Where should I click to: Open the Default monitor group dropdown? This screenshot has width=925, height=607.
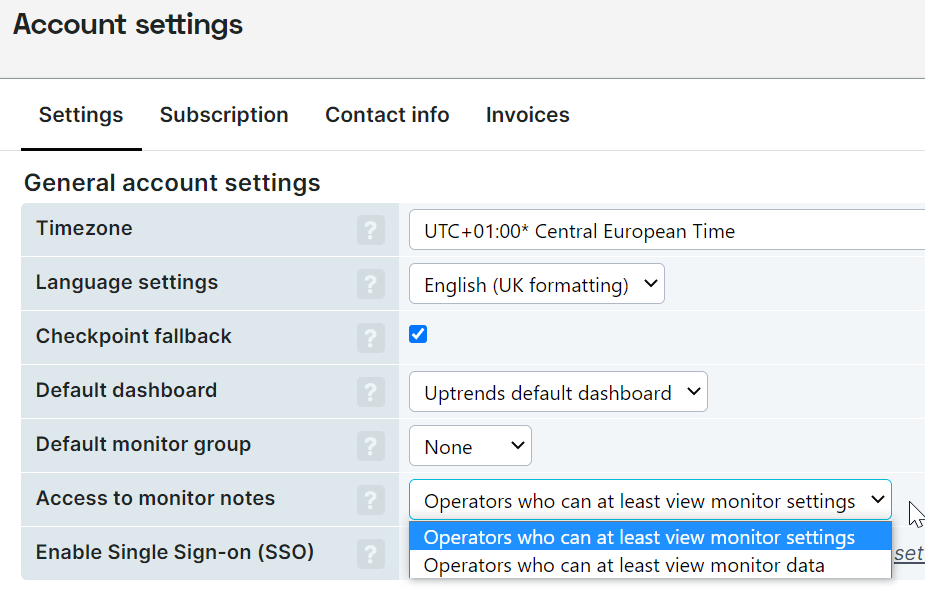point(470,446)
